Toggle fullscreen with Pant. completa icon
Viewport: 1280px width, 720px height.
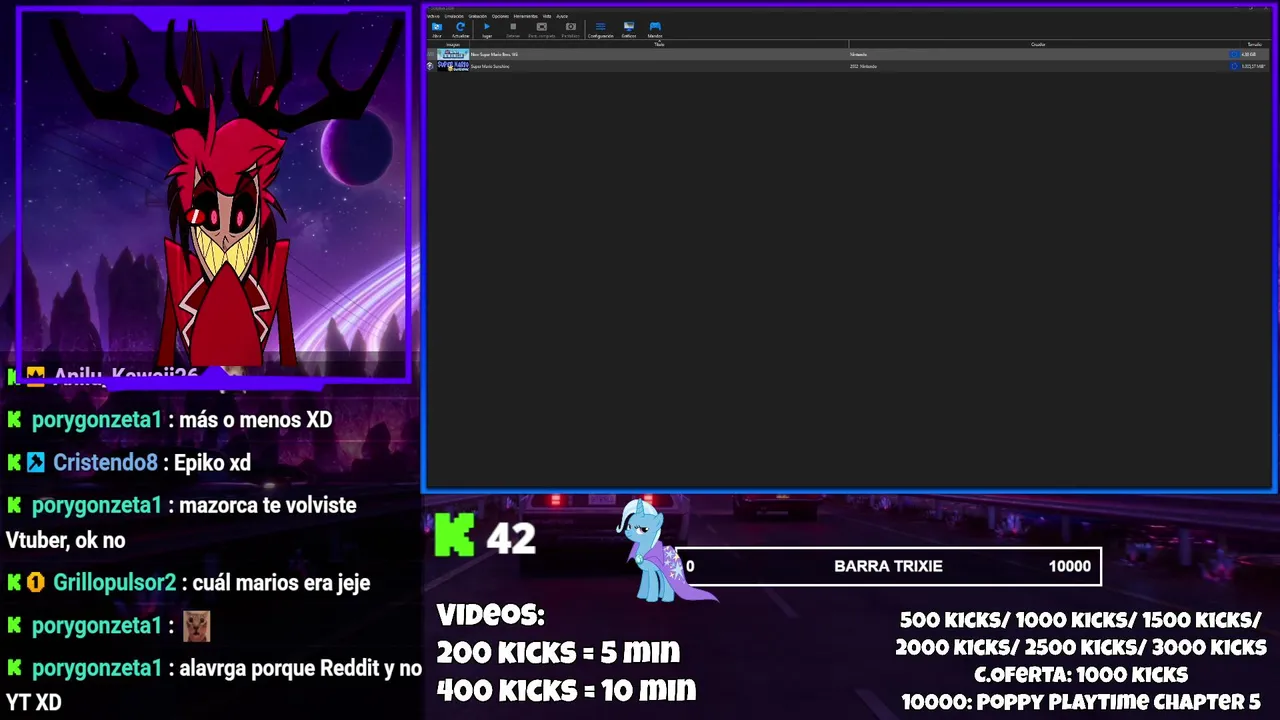pos(541,29)
